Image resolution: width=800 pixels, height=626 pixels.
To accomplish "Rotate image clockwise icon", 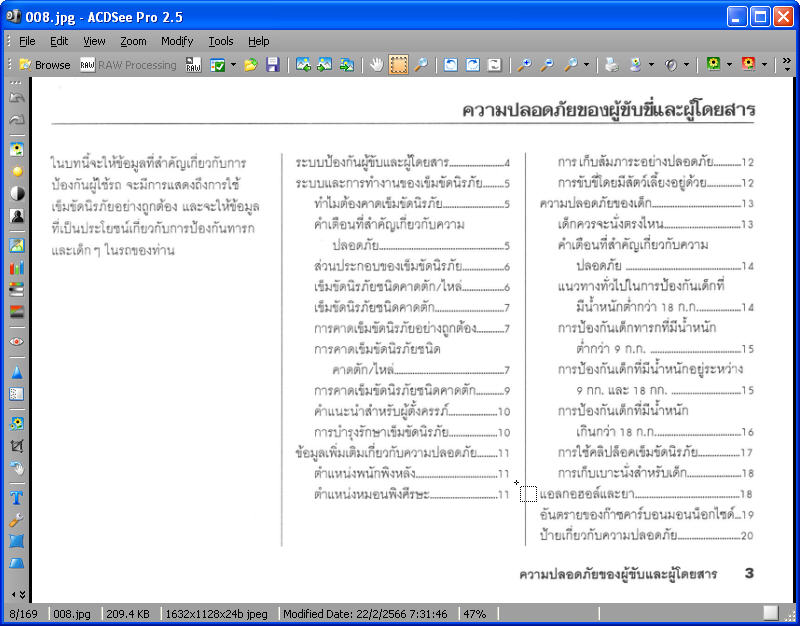I will click(473, 65).
